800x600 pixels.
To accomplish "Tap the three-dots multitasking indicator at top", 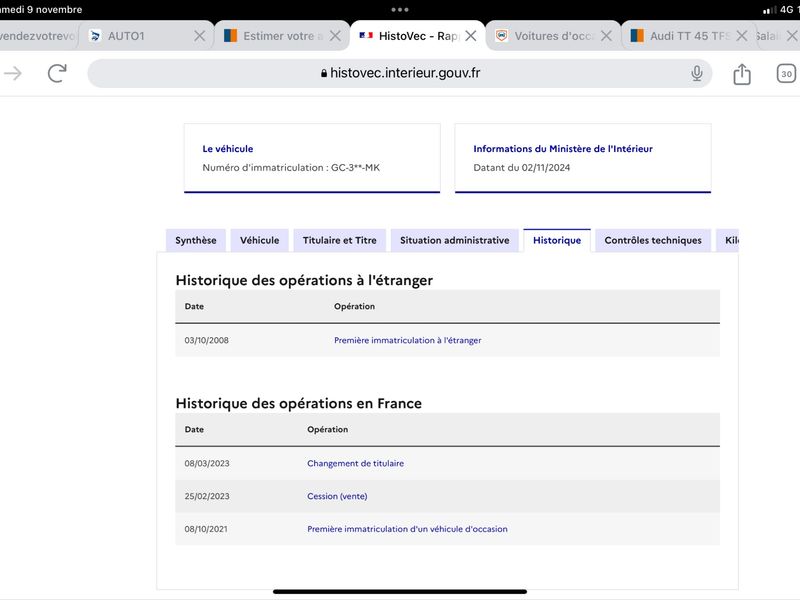I will point(400,9).
